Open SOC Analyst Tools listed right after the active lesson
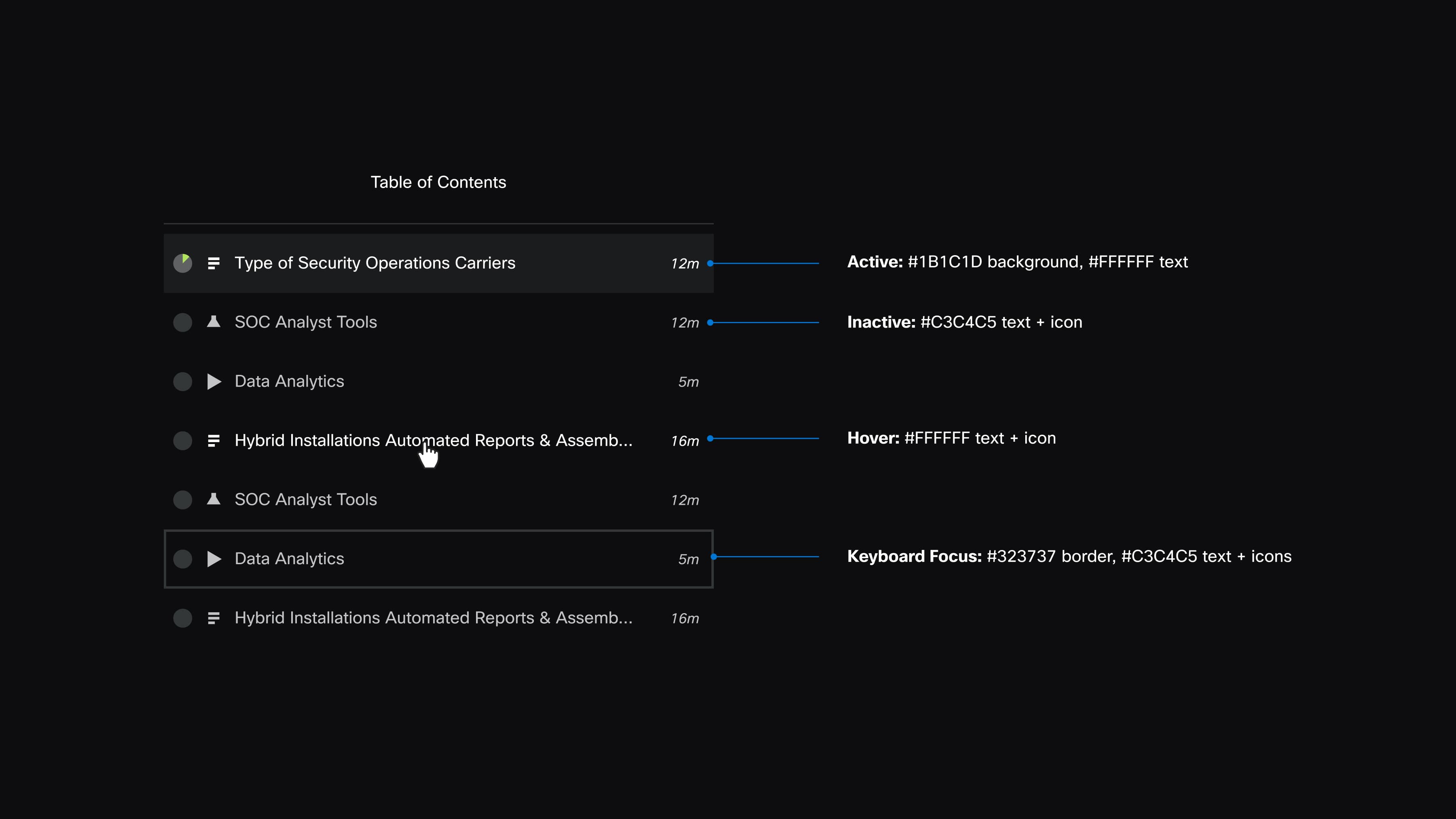 tap(306, 322)
